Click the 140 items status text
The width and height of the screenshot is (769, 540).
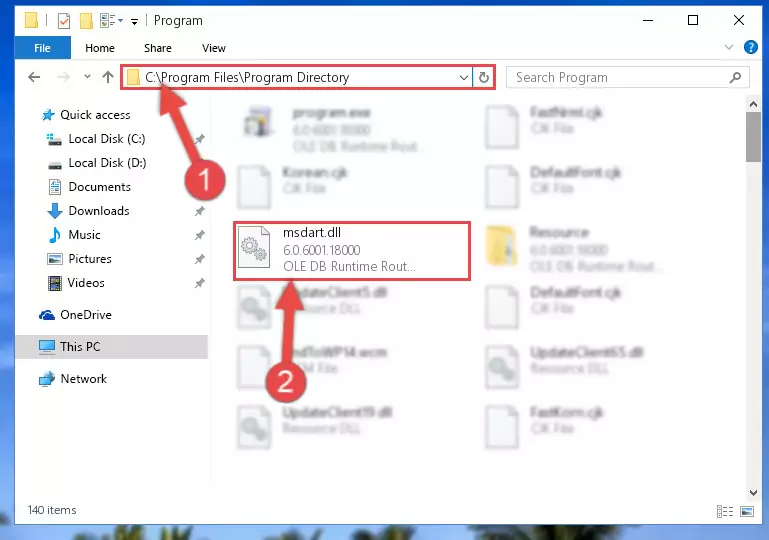pyautogui.click(x=52, y=510)
